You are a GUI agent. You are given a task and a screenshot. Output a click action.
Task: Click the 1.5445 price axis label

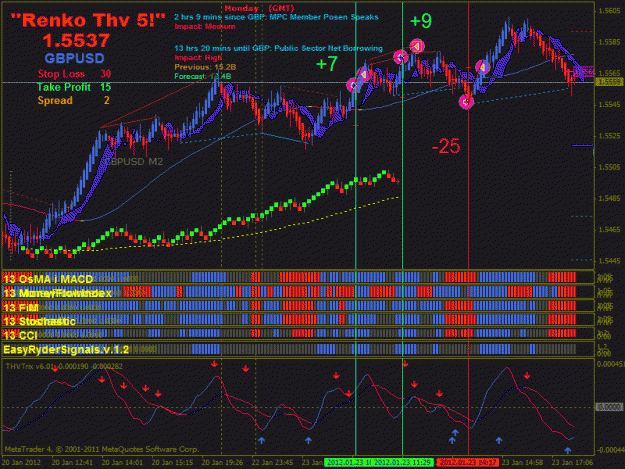tap(609, 261)
